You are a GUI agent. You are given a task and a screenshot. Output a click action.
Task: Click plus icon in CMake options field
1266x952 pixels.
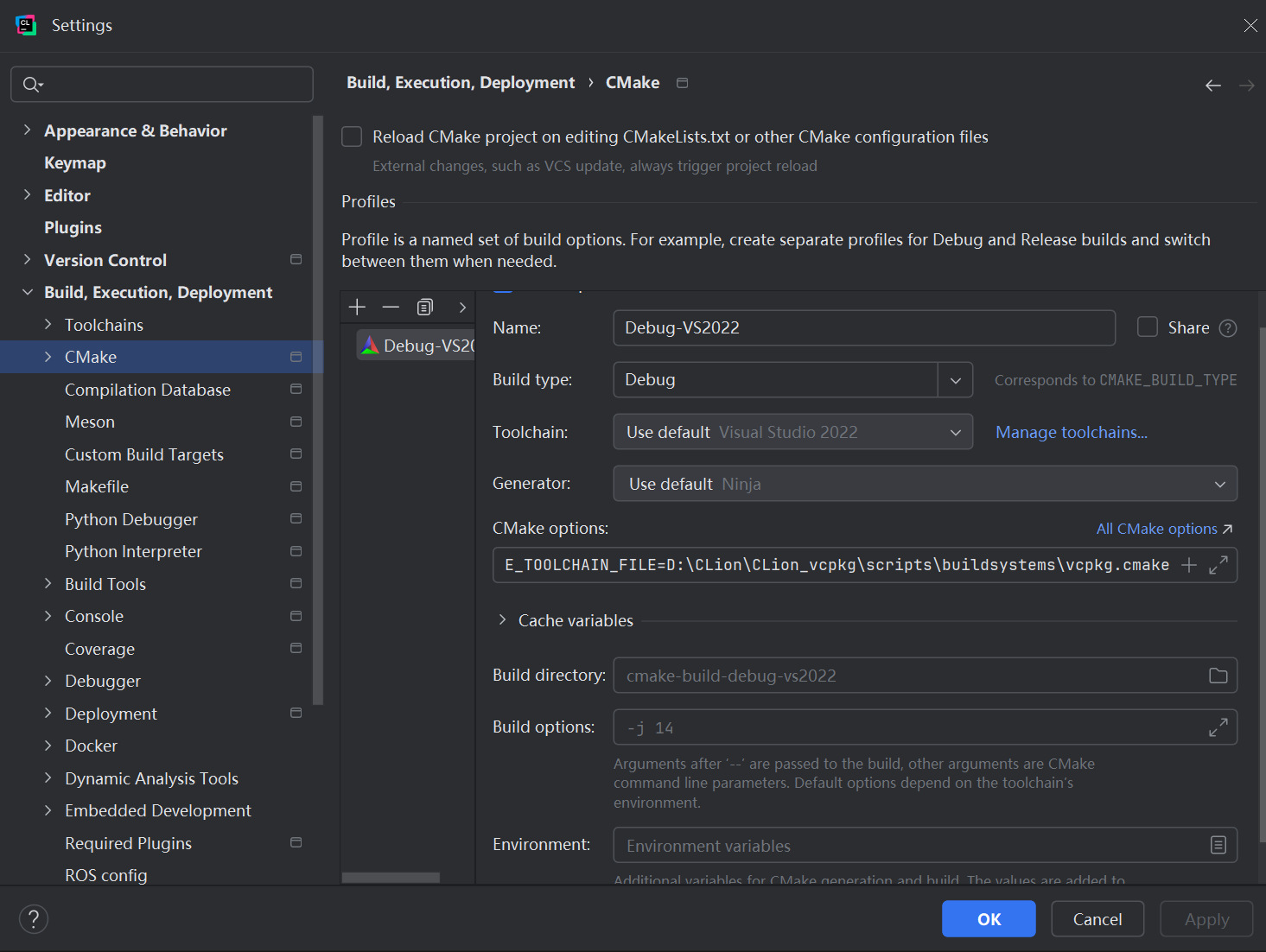point(1189,565)
